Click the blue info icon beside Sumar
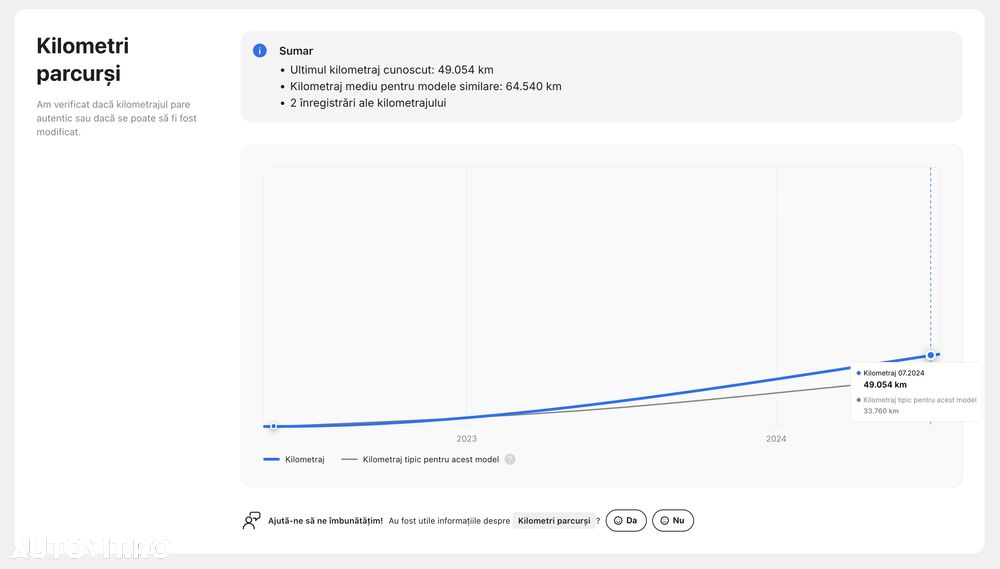The image size is (1000, 569). coord(260,50)
